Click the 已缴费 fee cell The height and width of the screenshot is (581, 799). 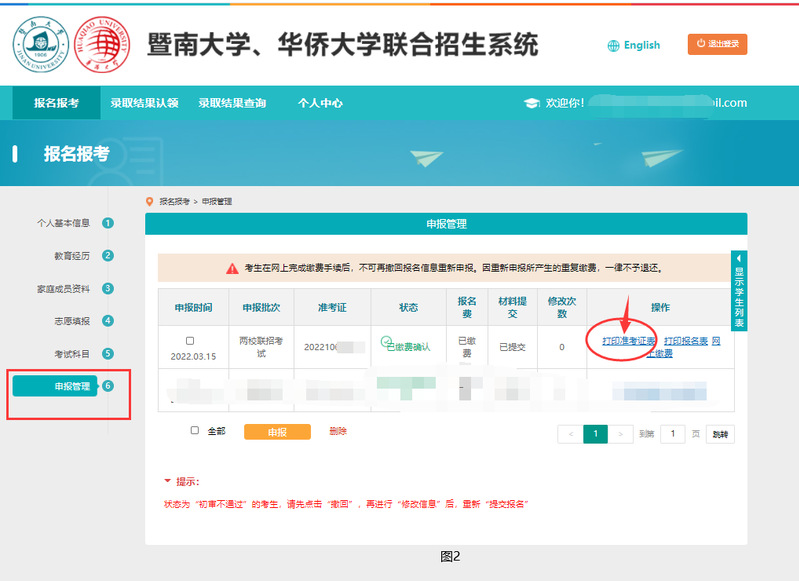point(467,347)
